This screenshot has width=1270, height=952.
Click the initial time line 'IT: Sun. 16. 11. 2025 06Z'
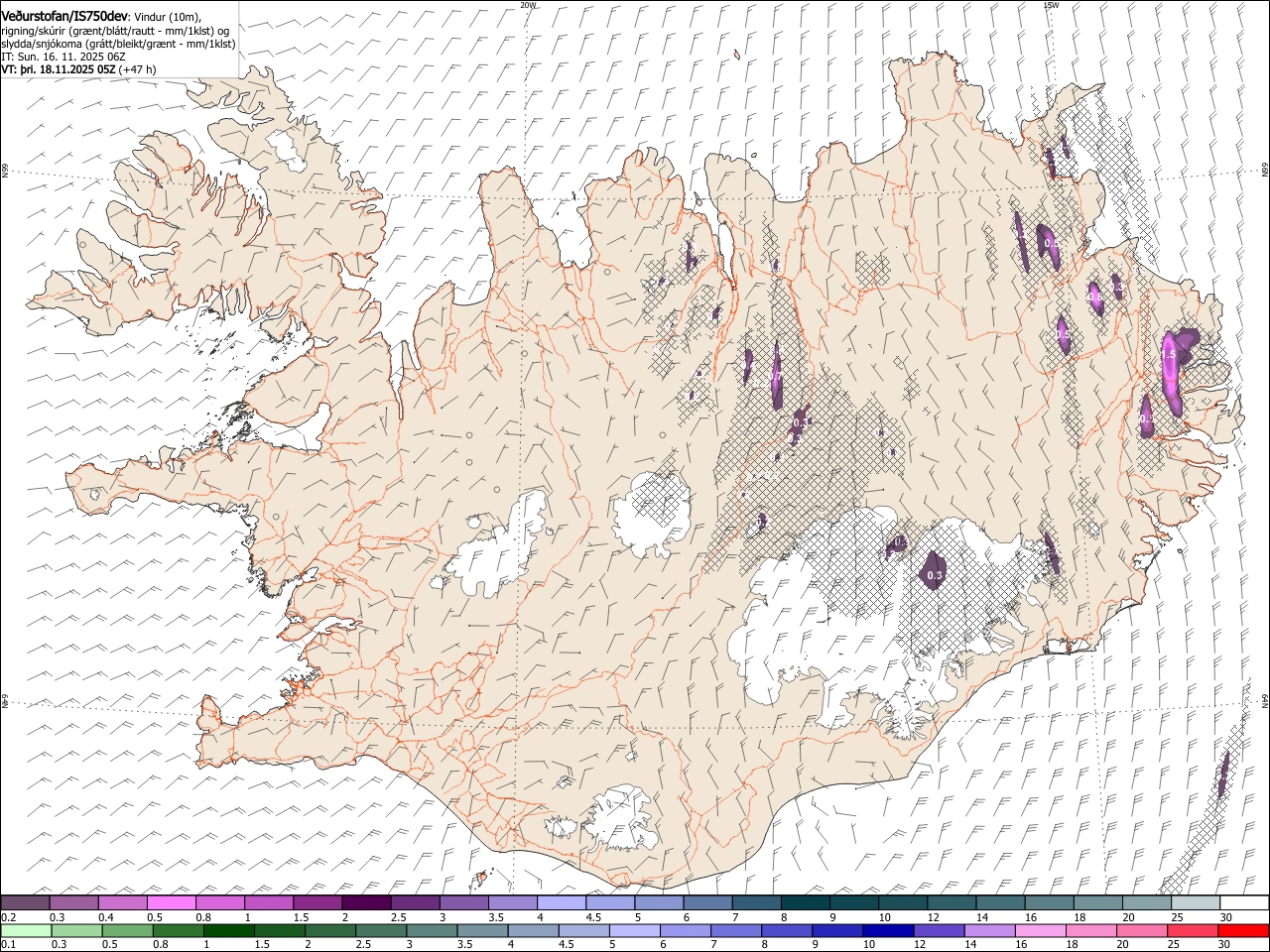click(x=63, y=57)
